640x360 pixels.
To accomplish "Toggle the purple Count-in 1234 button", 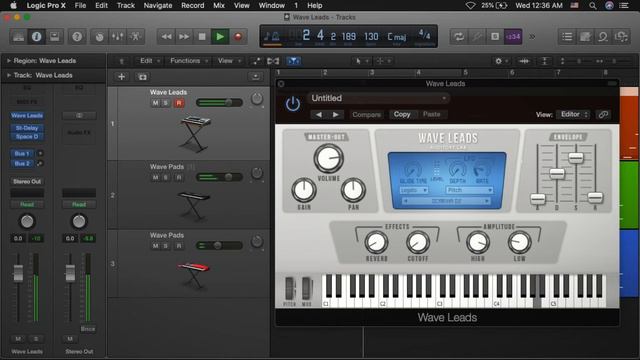I will (513, 37).
